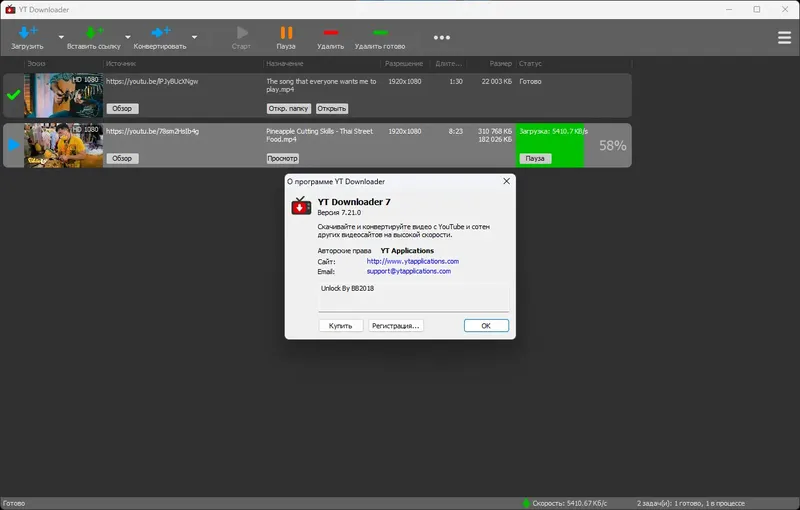This screenshot has width=800, height=510.
Task: Click the Просмотр button
Action: [x=283, y=159]
